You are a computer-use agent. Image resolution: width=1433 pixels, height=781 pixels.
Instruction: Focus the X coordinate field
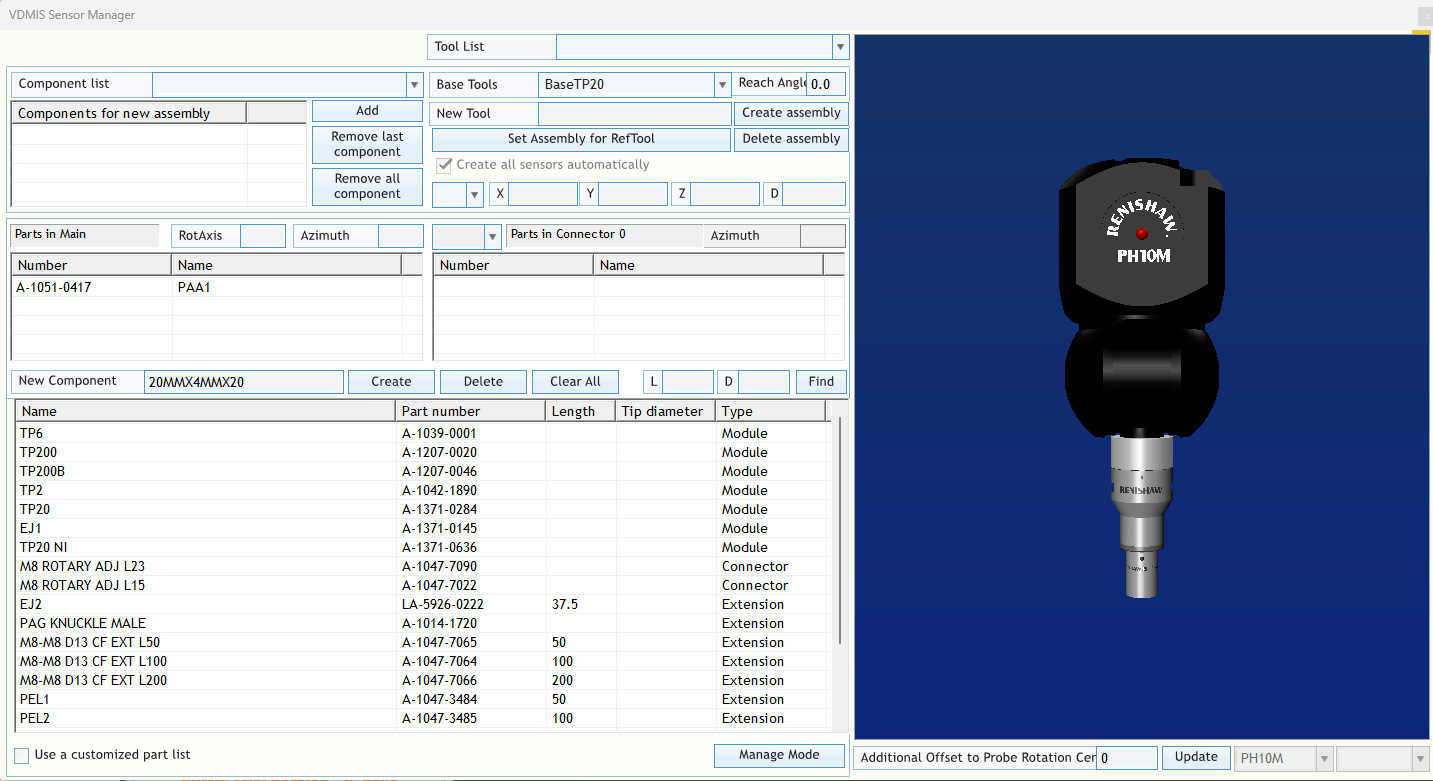(x=543, y=195)
